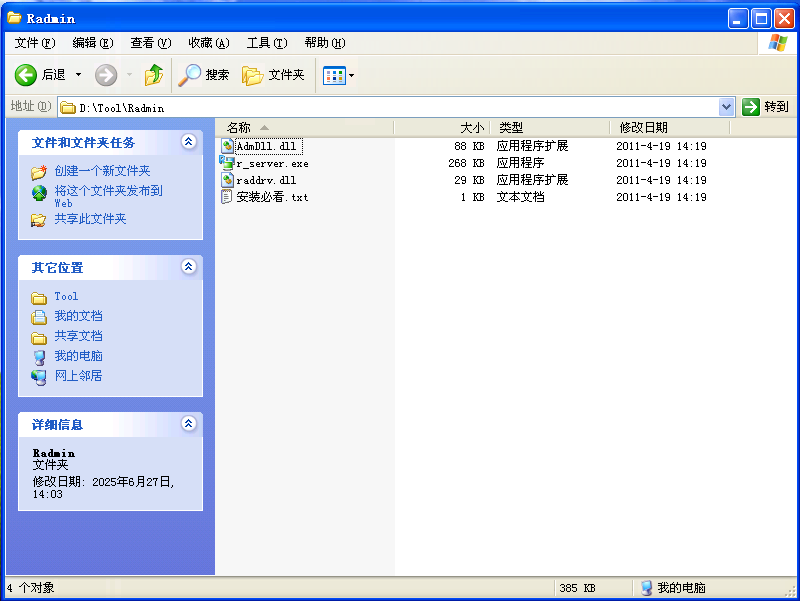Image resolution: width=800 pixels, height=601 pixels.
Task: Click the folder icon in the address bar
Action: coord(68,108)
